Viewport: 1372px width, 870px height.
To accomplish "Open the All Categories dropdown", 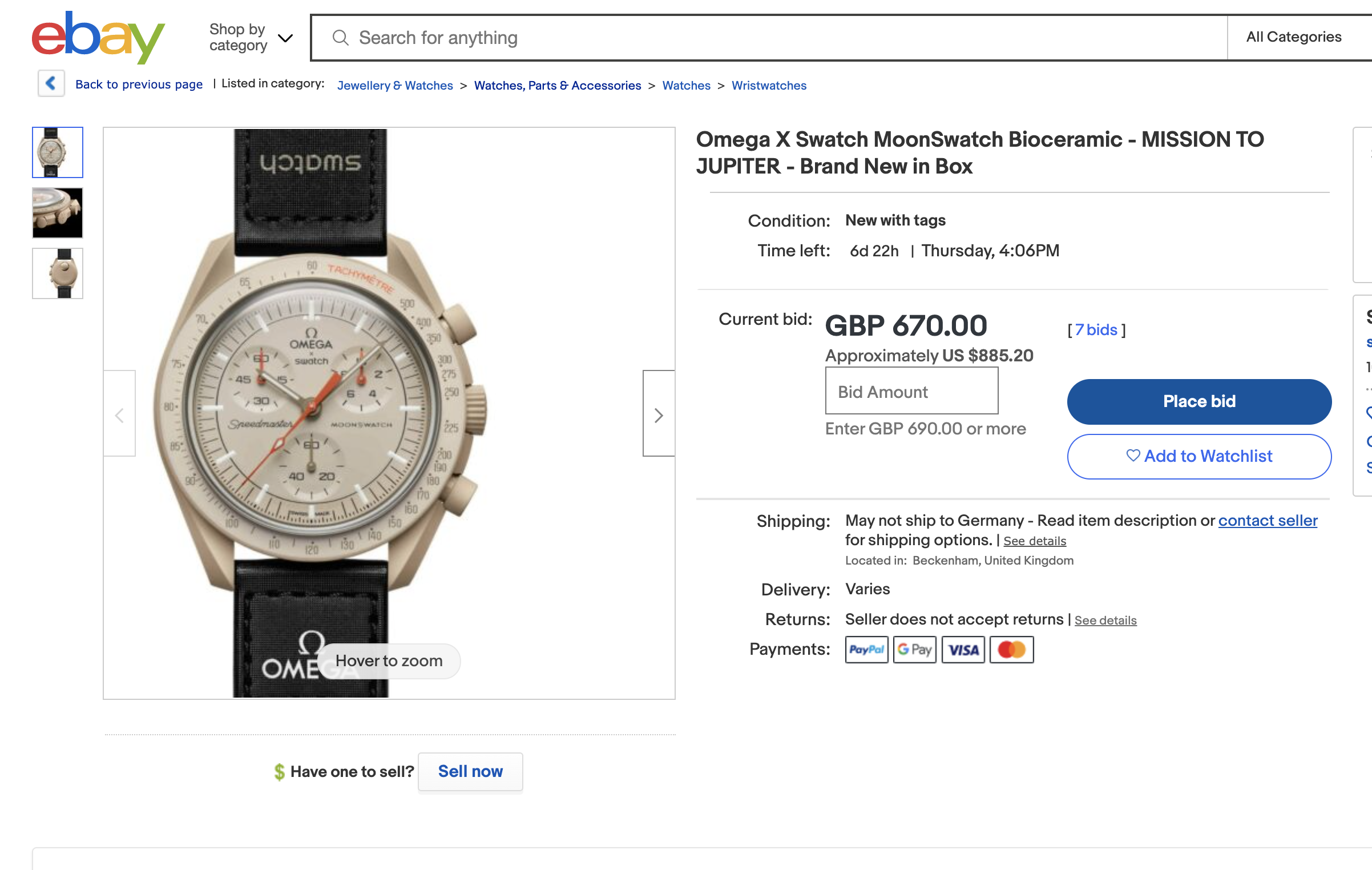I will tap(1294, 37).
